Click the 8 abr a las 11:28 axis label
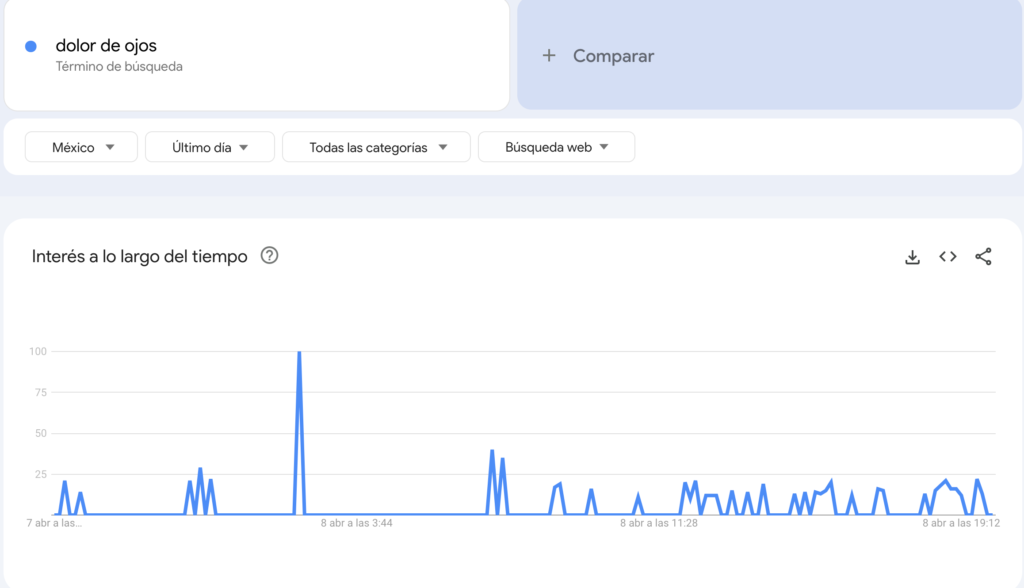This screenshot has height=588, width=1024. click(658, 523)
